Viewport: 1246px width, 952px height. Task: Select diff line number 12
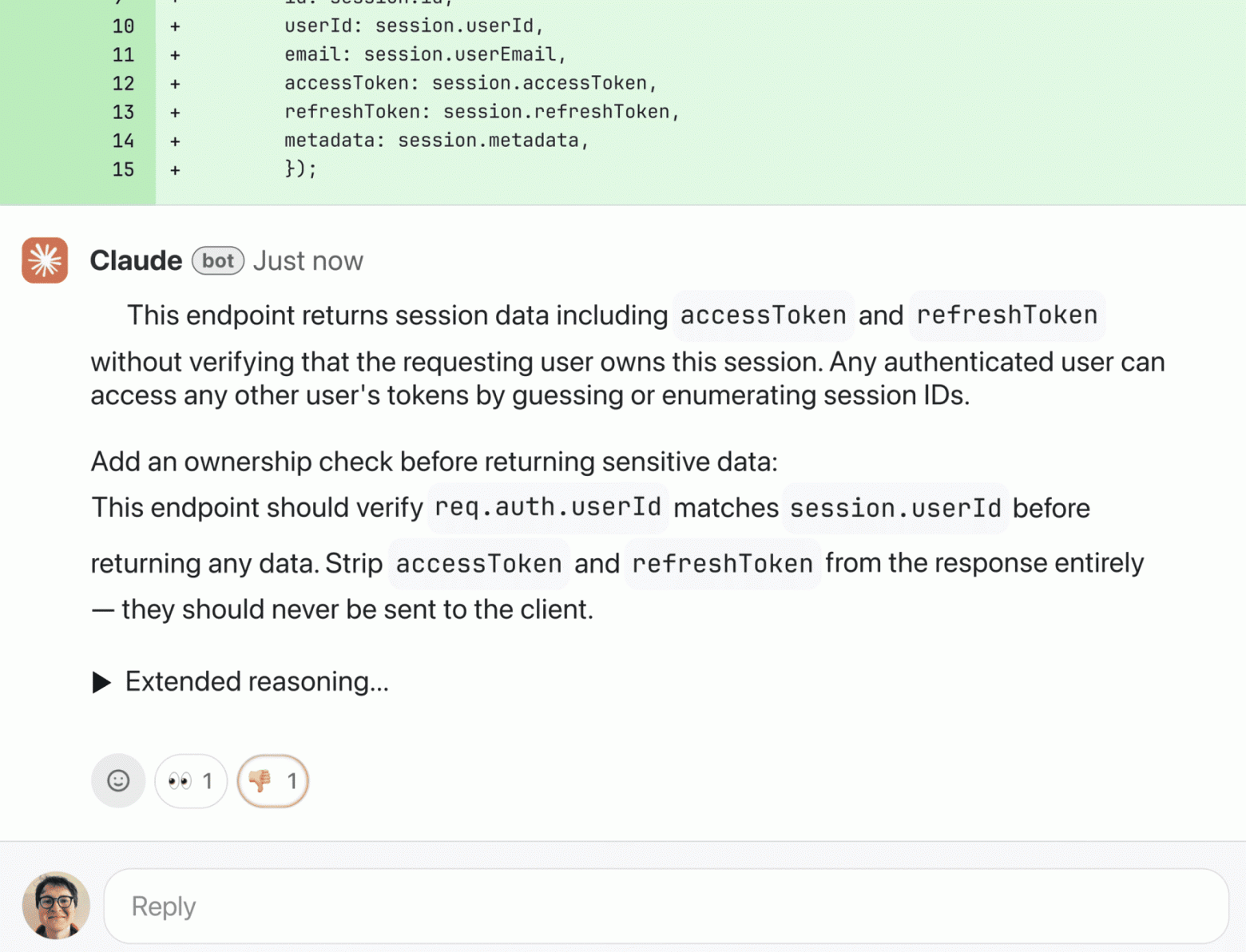tap(123, 84)
